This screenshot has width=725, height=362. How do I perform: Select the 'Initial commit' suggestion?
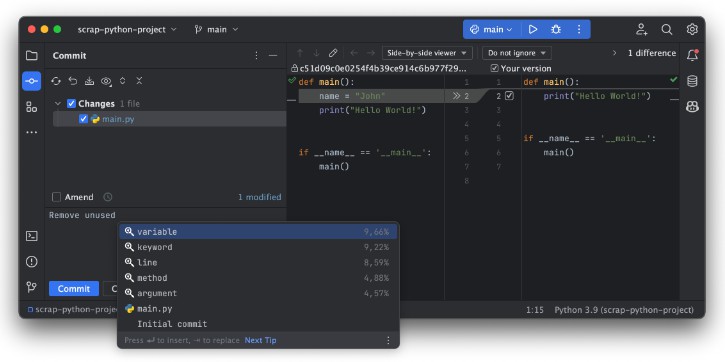point(258,324)
